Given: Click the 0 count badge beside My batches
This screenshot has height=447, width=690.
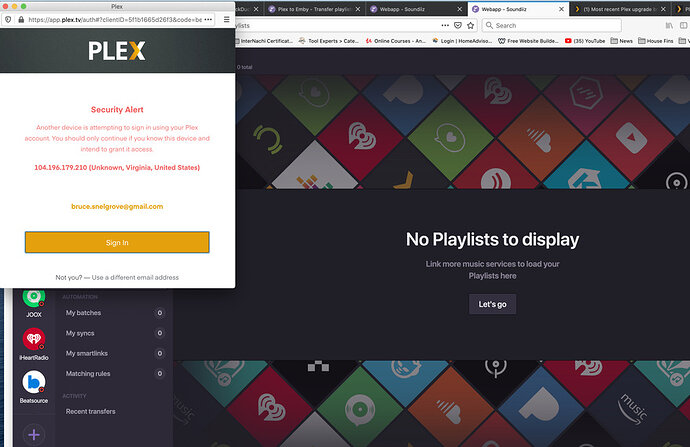Looking at the screenshot, I should tap(160, 313).
